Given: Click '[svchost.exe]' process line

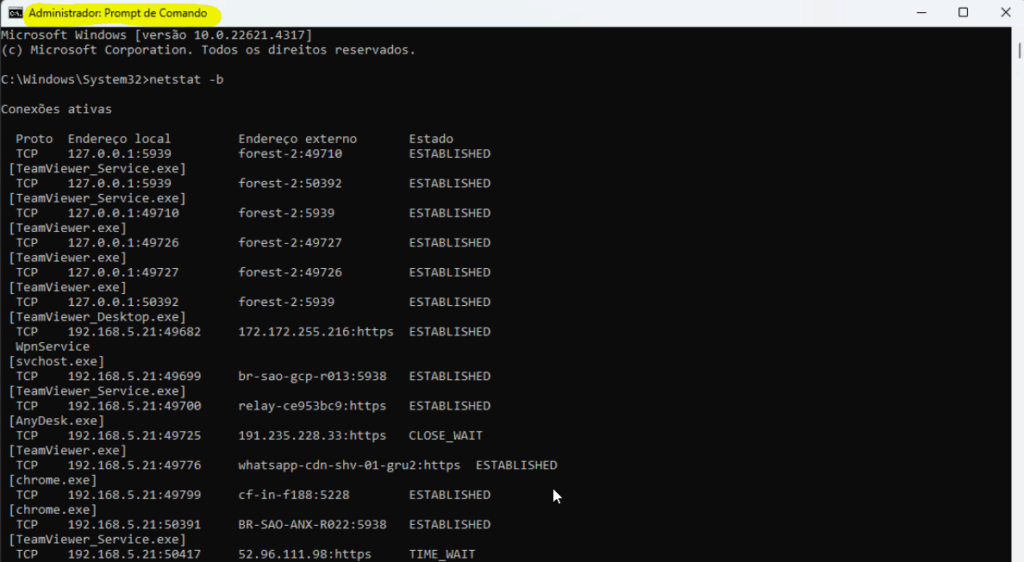Looking at the screenshot, I should coord(56,362).
